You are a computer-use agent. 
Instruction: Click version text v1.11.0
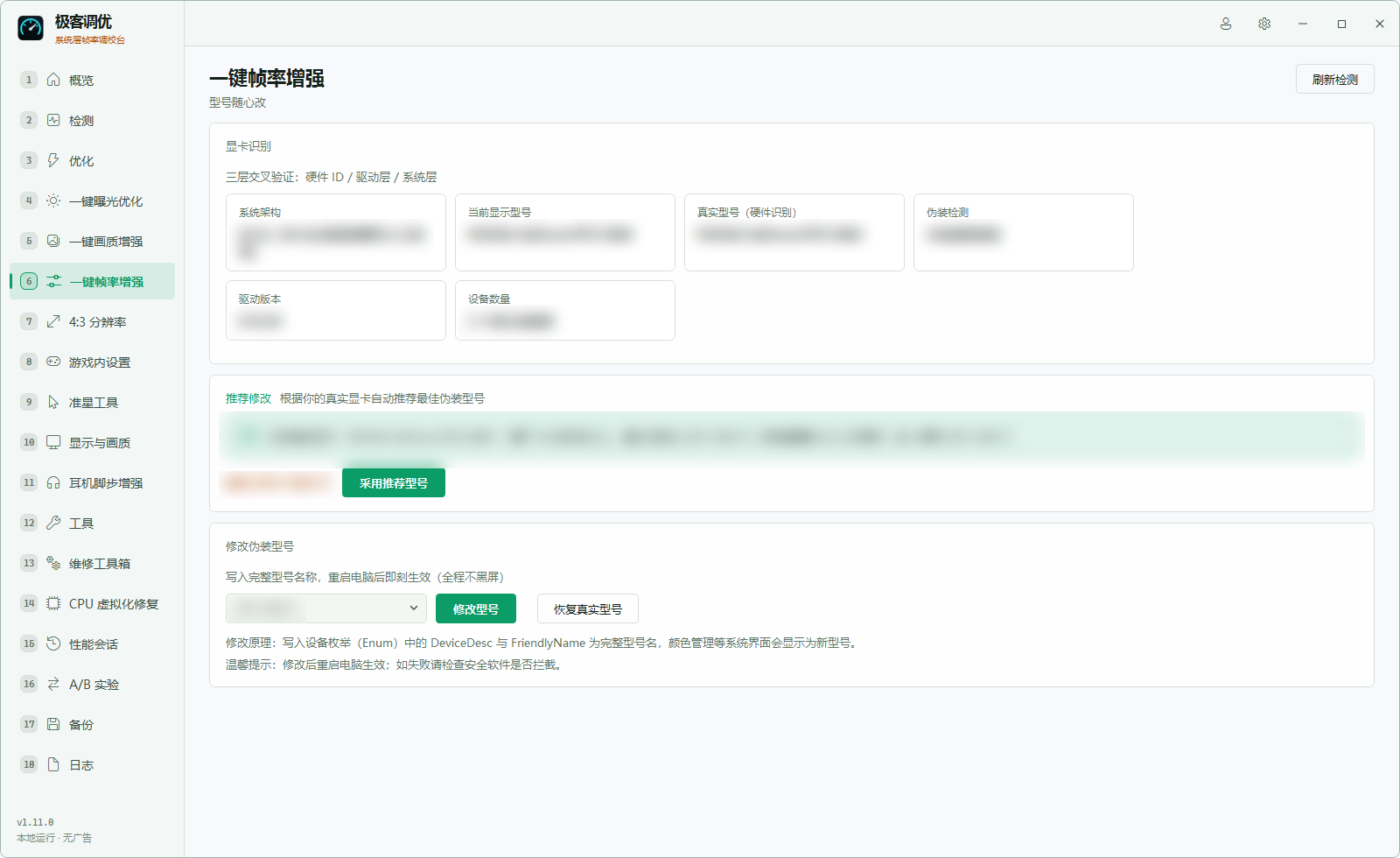point(35,822)
